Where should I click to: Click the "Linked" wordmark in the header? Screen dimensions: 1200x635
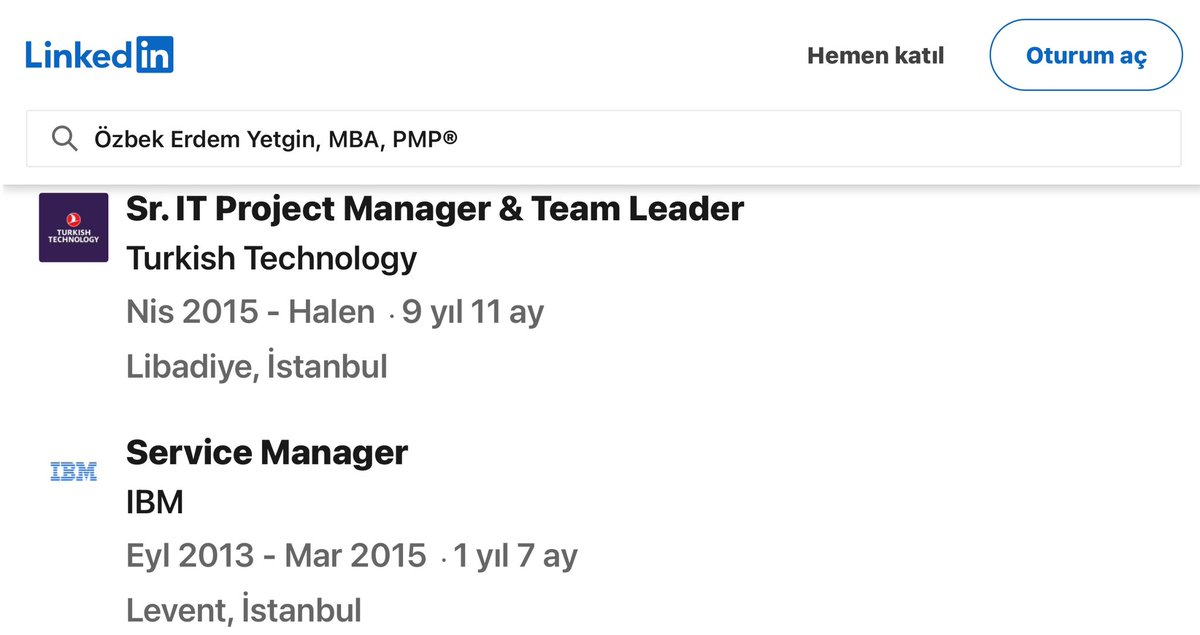[x=78, y=54]
